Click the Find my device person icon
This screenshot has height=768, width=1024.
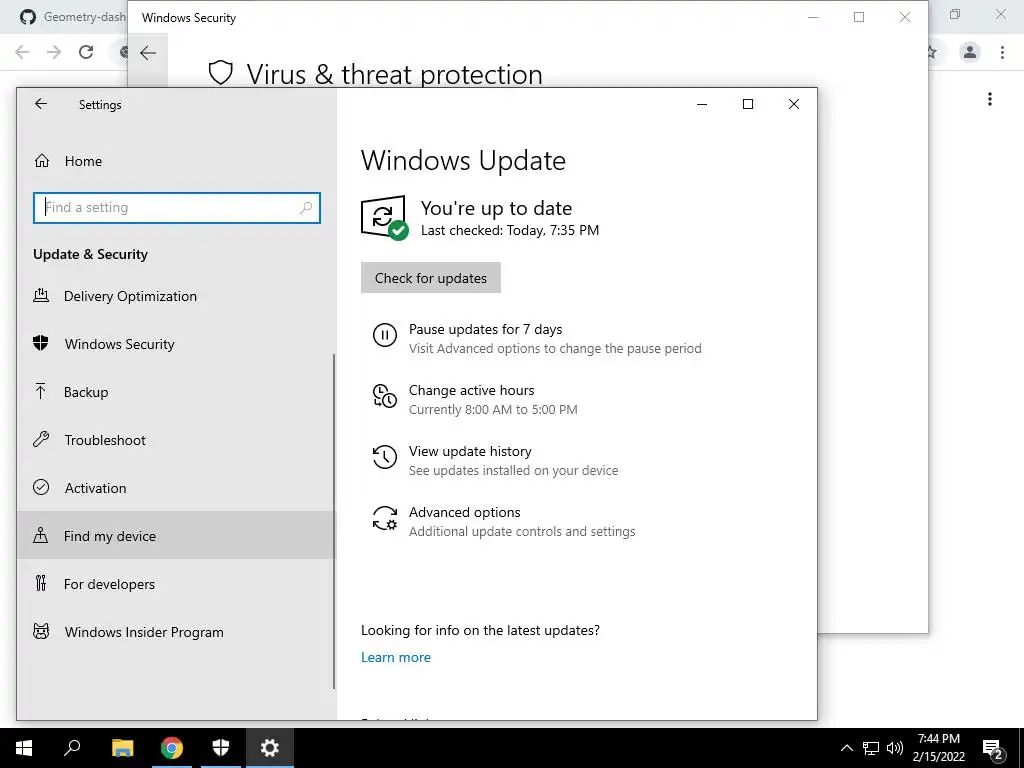40,536
